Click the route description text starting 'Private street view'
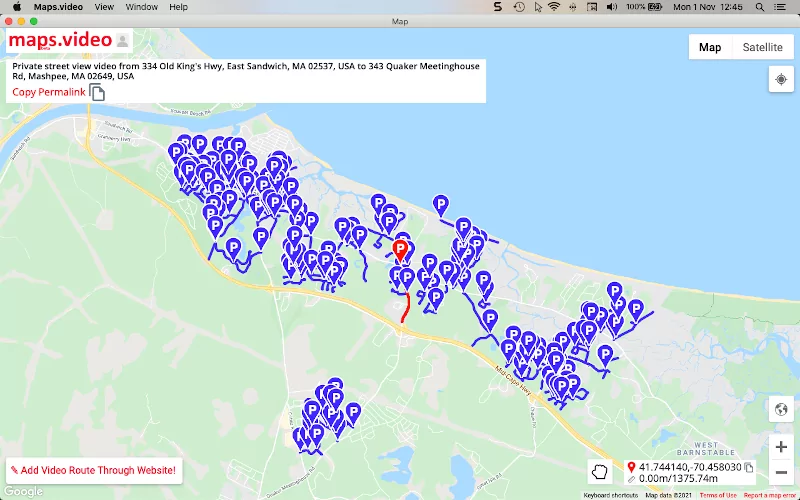The width and height of the screenshot is (800, 500). coord(246,71)
